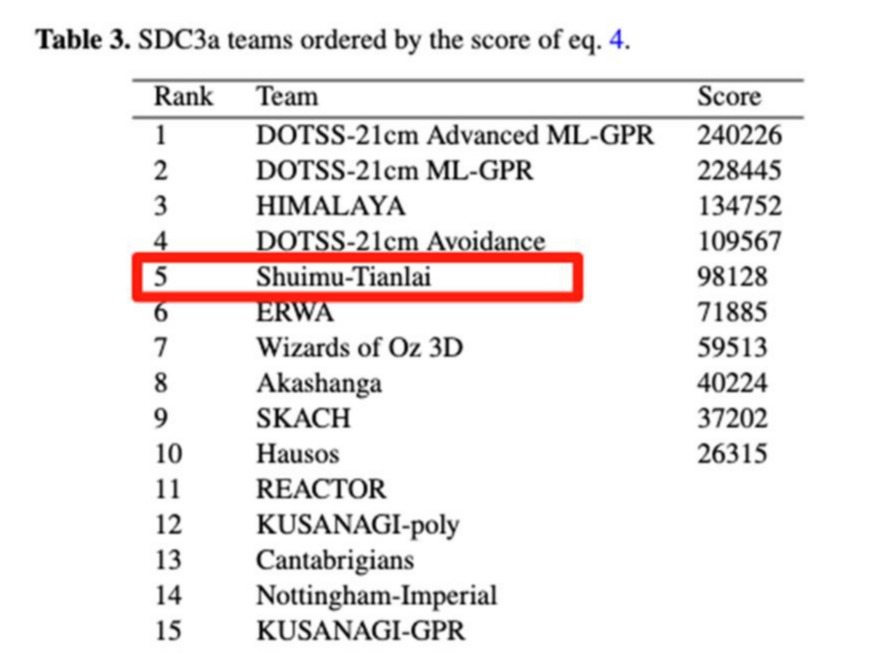
Task: Select the SKACH team entry
Action: click(303, 418)
